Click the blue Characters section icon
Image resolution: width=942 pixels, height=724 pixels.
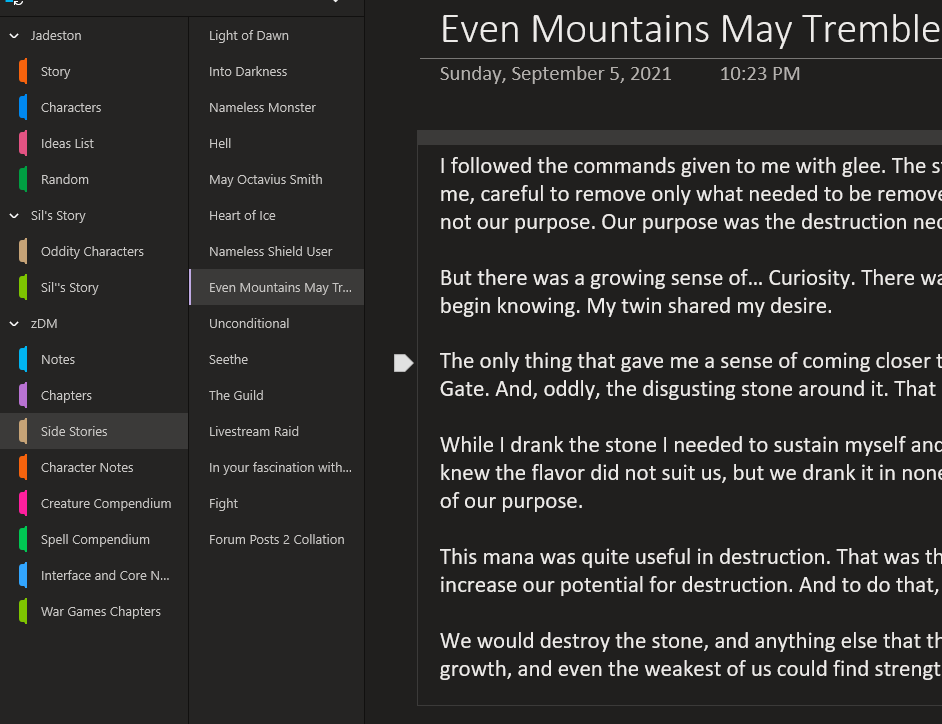(23, 108)
